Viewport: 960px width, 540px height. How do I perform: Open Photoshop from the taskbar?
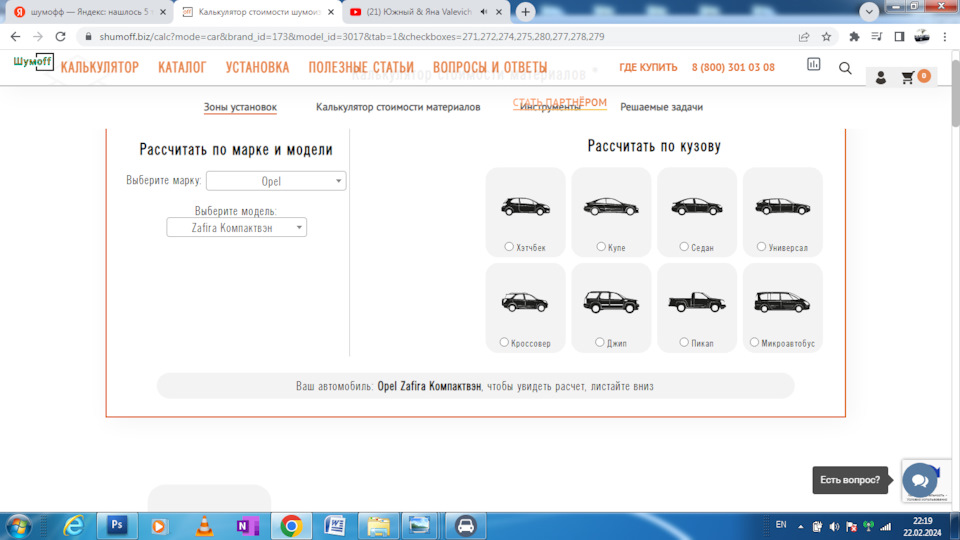(x=116, y=525)
